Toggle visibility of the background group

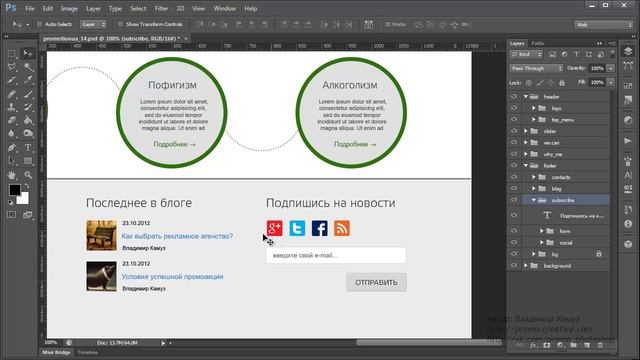pos(514,266)
